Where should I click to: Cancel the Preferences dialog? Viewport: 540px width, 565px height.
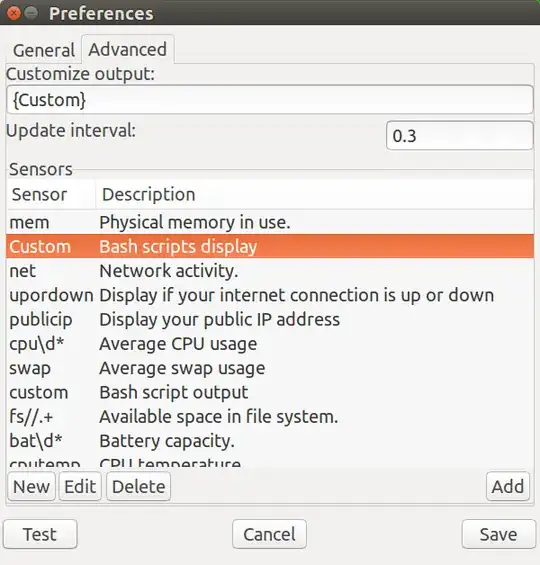[269, 534]
